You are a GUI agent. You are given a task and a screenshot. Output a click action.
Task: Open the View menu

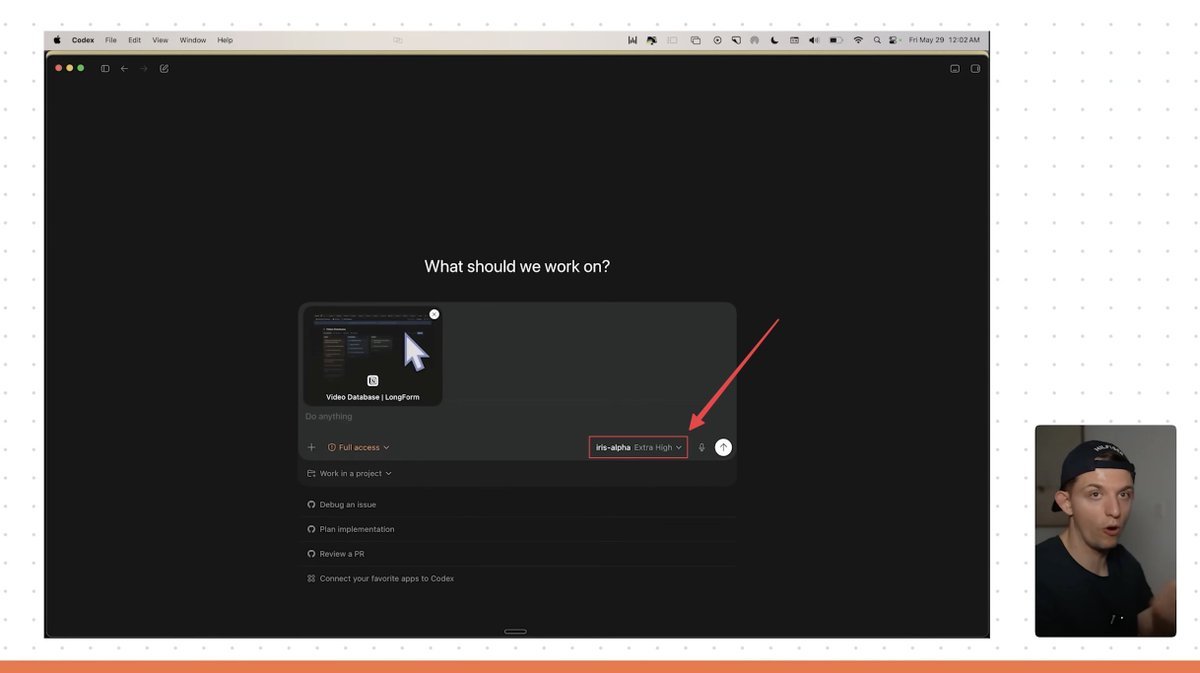160,40
